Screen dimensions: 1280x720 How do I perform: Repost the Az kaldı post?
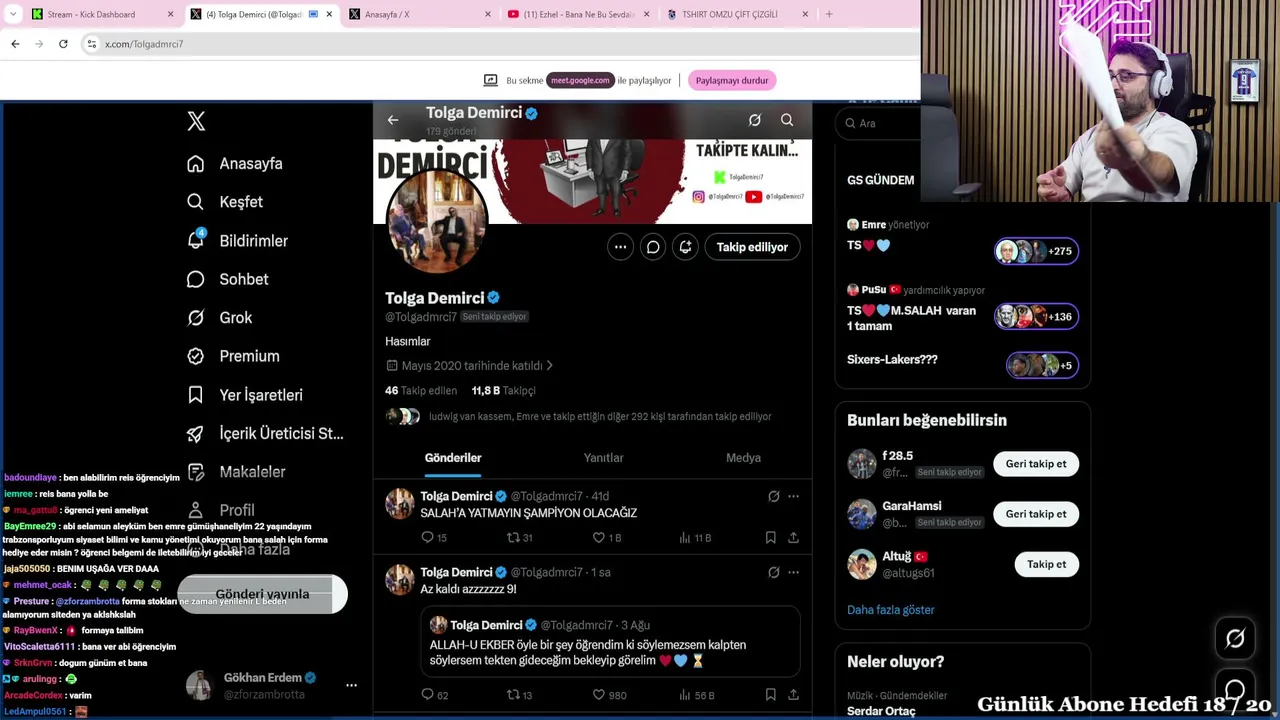[x=519, y=695]
